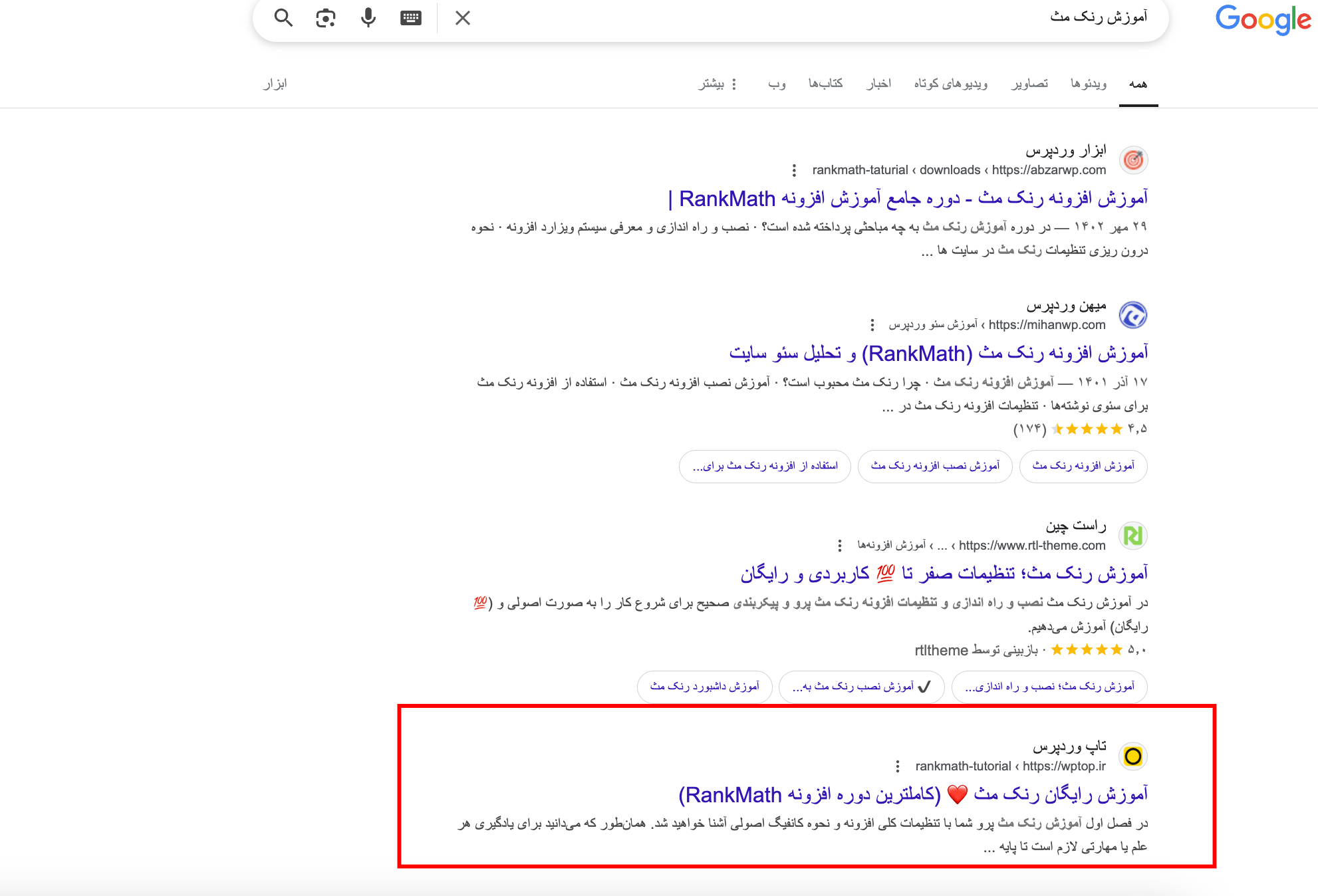Image resolution: width=1318 pixels, height=896 pixels.
Task: Open search by image camera icon
Action: click(x=325, y=18)
